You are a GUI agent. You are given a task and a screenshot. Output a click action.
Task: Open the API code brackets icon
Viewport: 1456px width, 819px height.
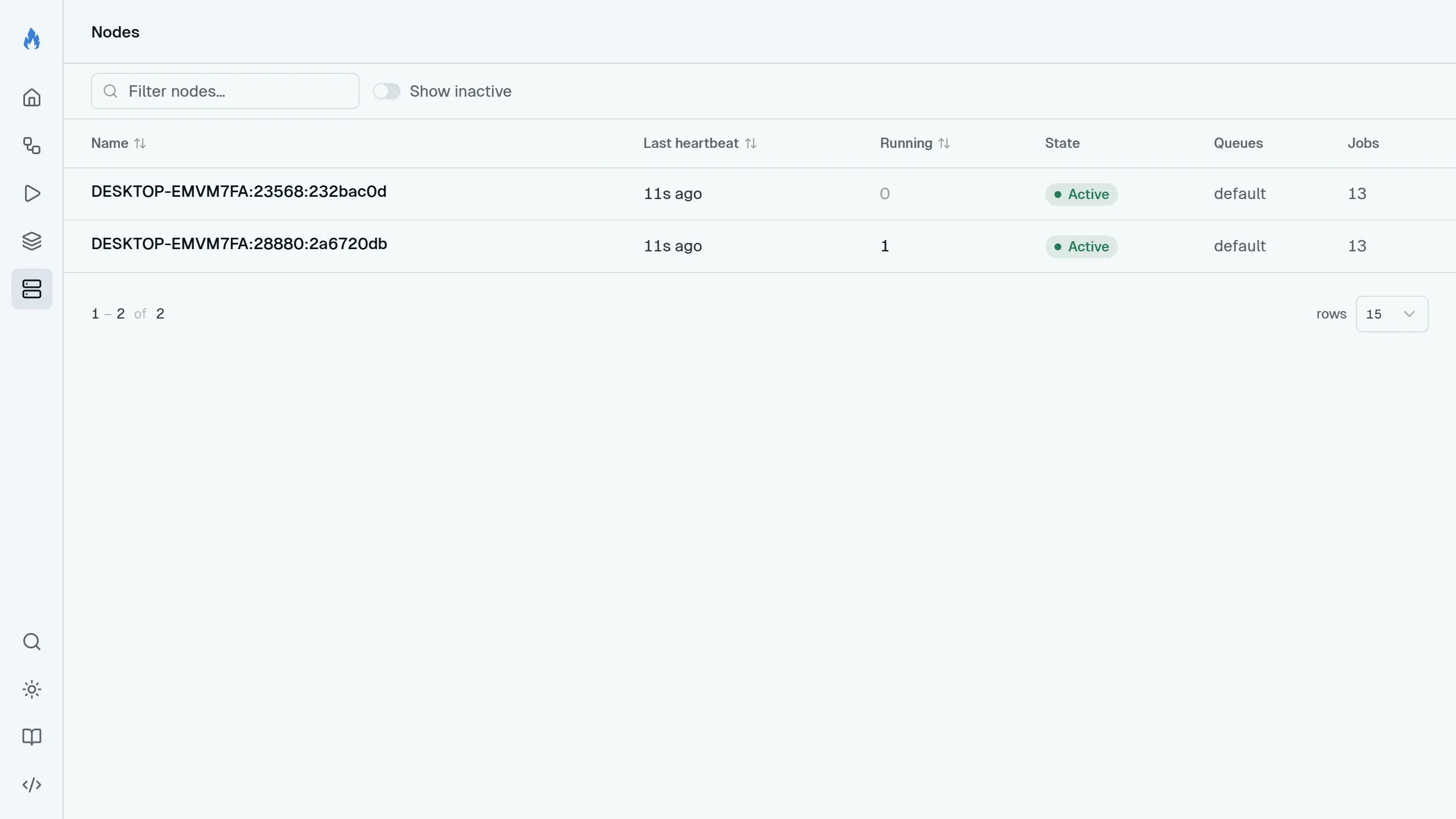[32, 785]
